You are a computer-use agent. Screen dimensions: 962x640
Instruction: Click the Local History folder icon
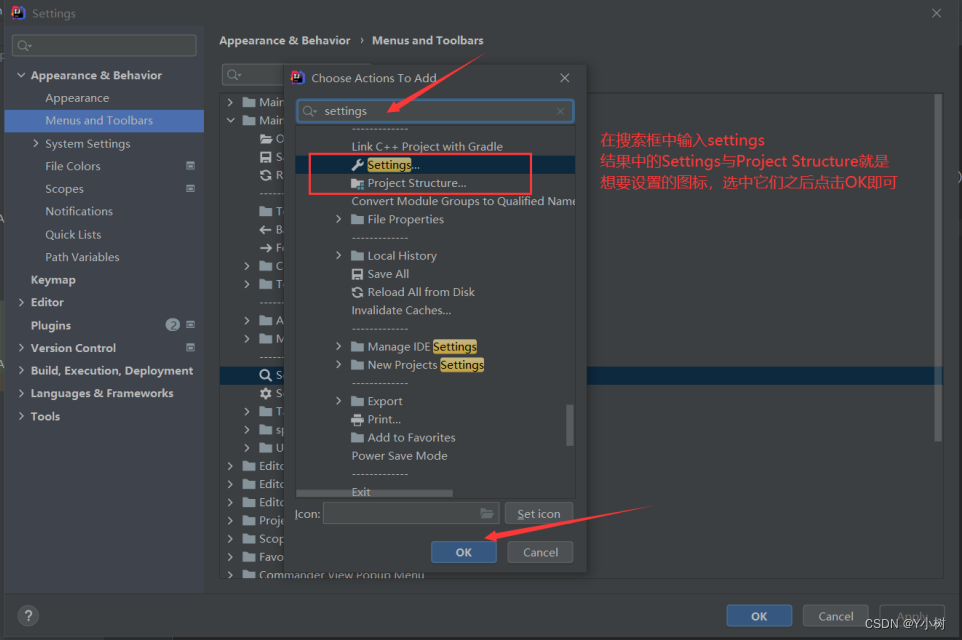(x=358, y=256)
